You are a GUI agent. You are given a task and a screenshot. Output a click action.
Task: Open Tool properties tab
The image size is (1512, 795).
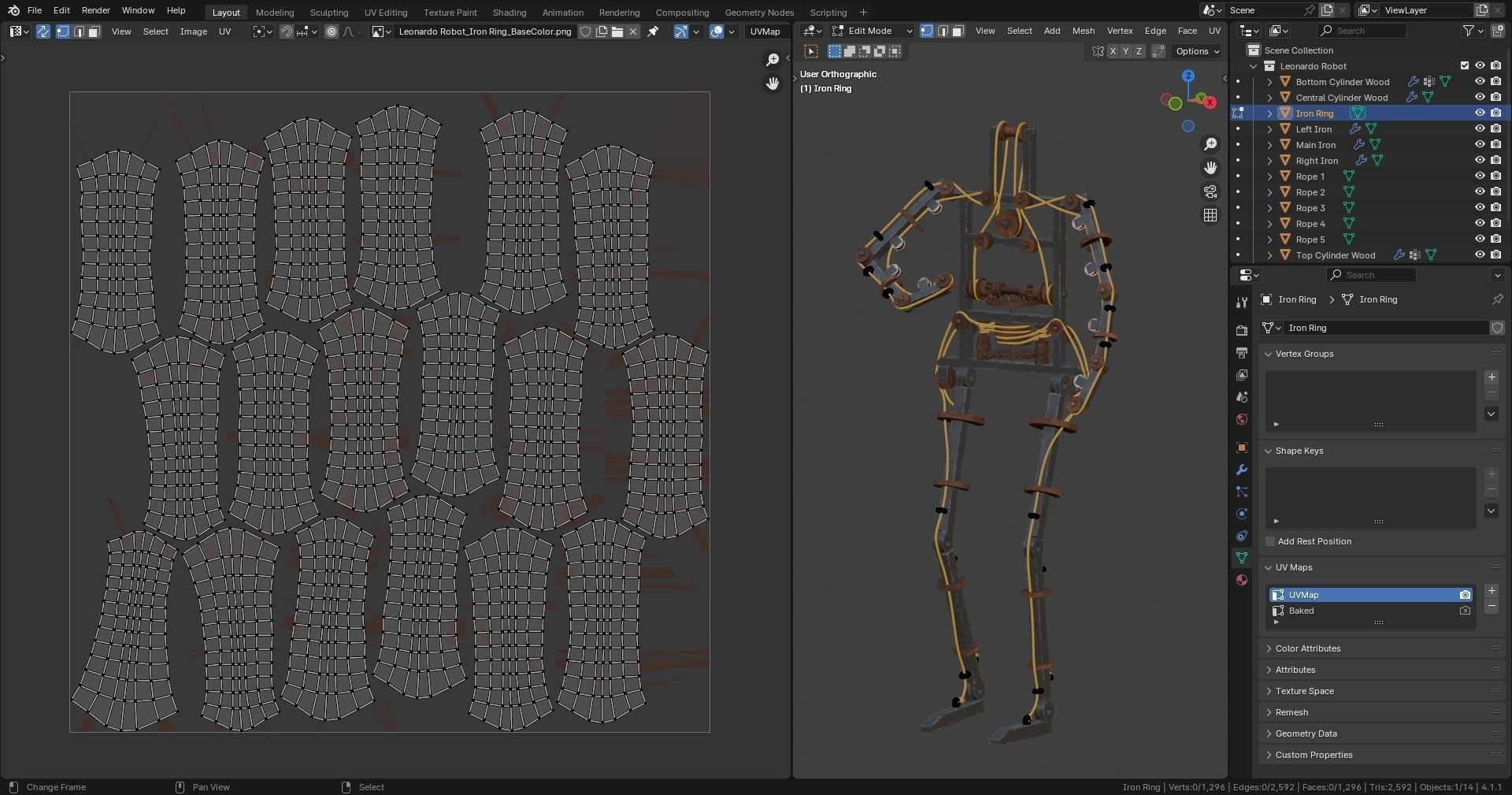coord(1242,303)
